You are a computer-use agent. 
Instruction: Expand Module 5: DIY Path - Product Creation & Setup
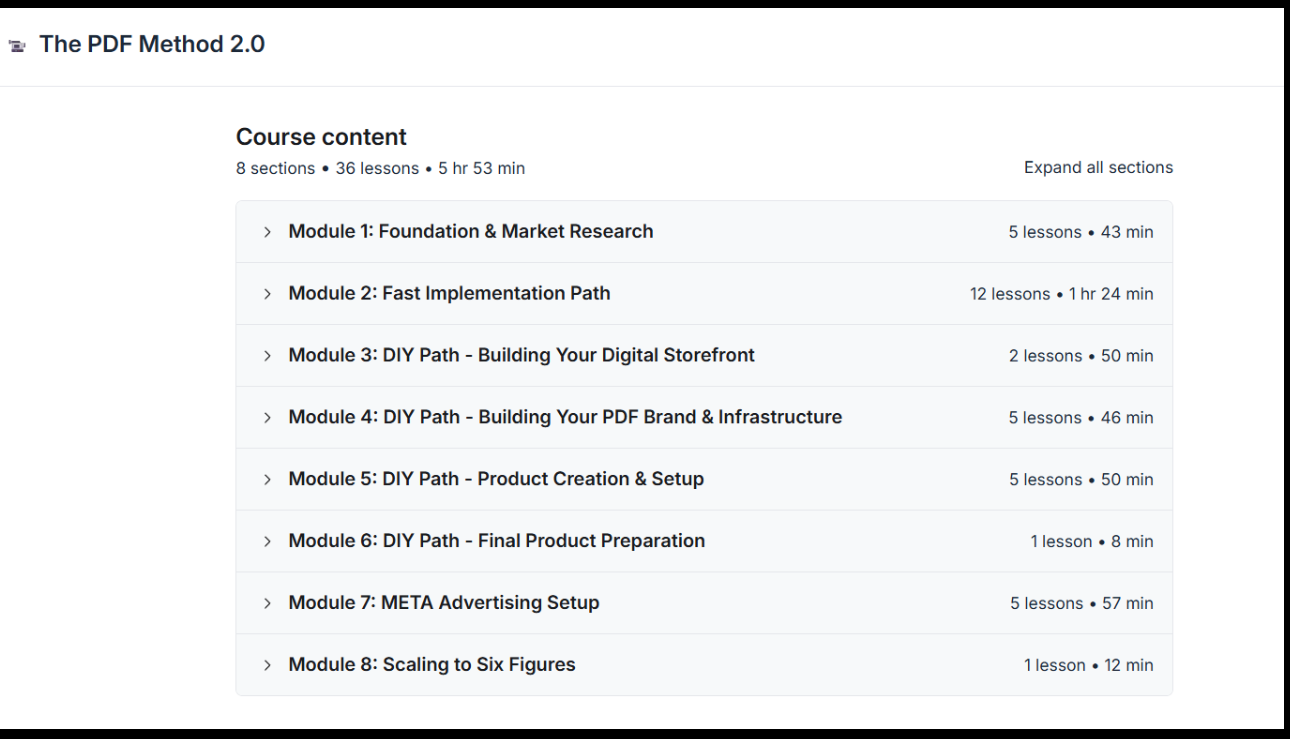click(267, 479)
